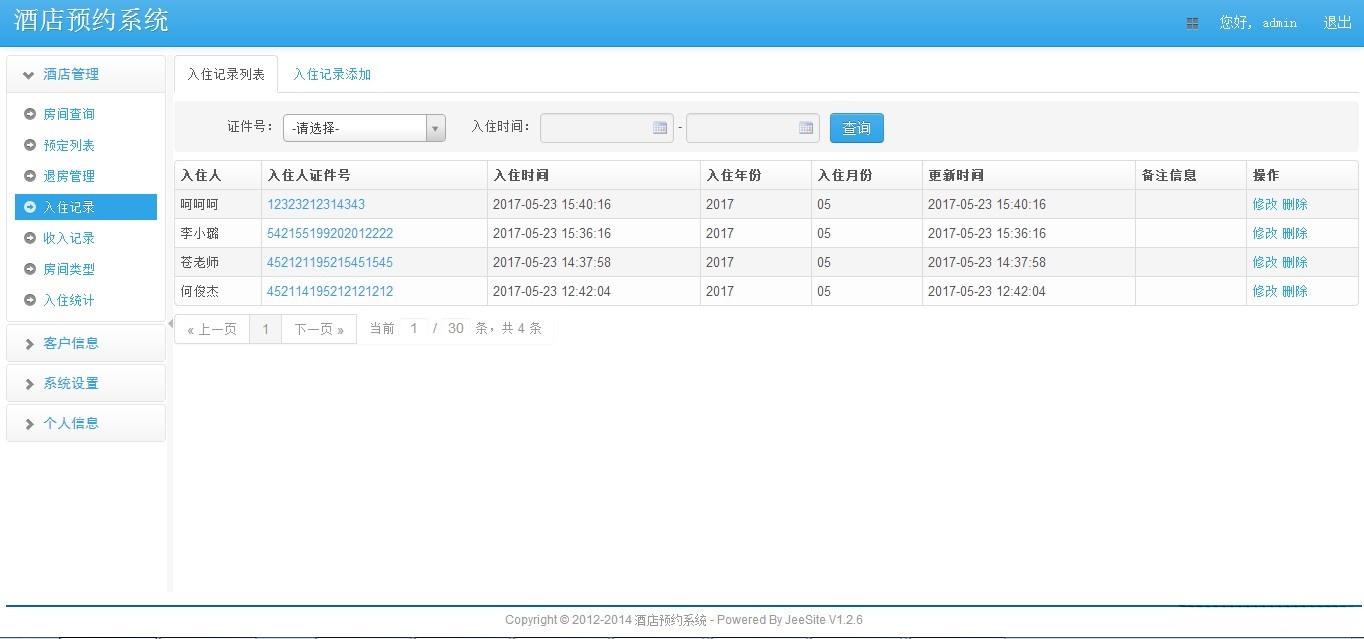Collapse the 酒店管理 menu section
The width and height of the screenshot is (1364, 639).
86,74
